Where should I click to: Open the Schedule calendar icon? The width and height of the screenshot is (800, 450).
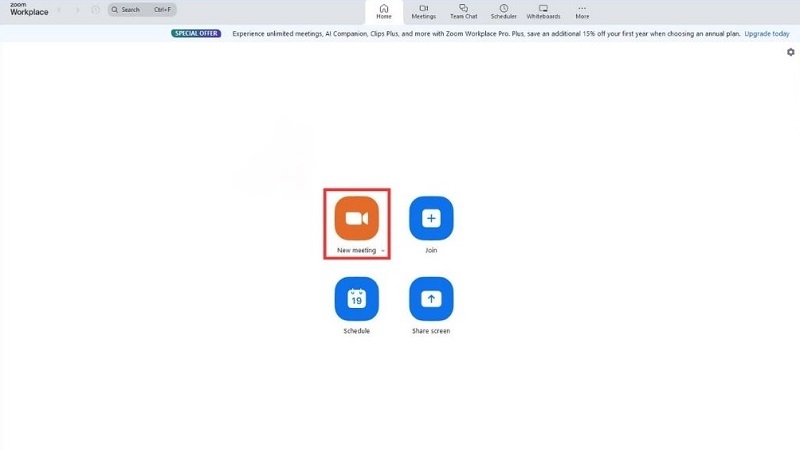[x=356, y=298]
